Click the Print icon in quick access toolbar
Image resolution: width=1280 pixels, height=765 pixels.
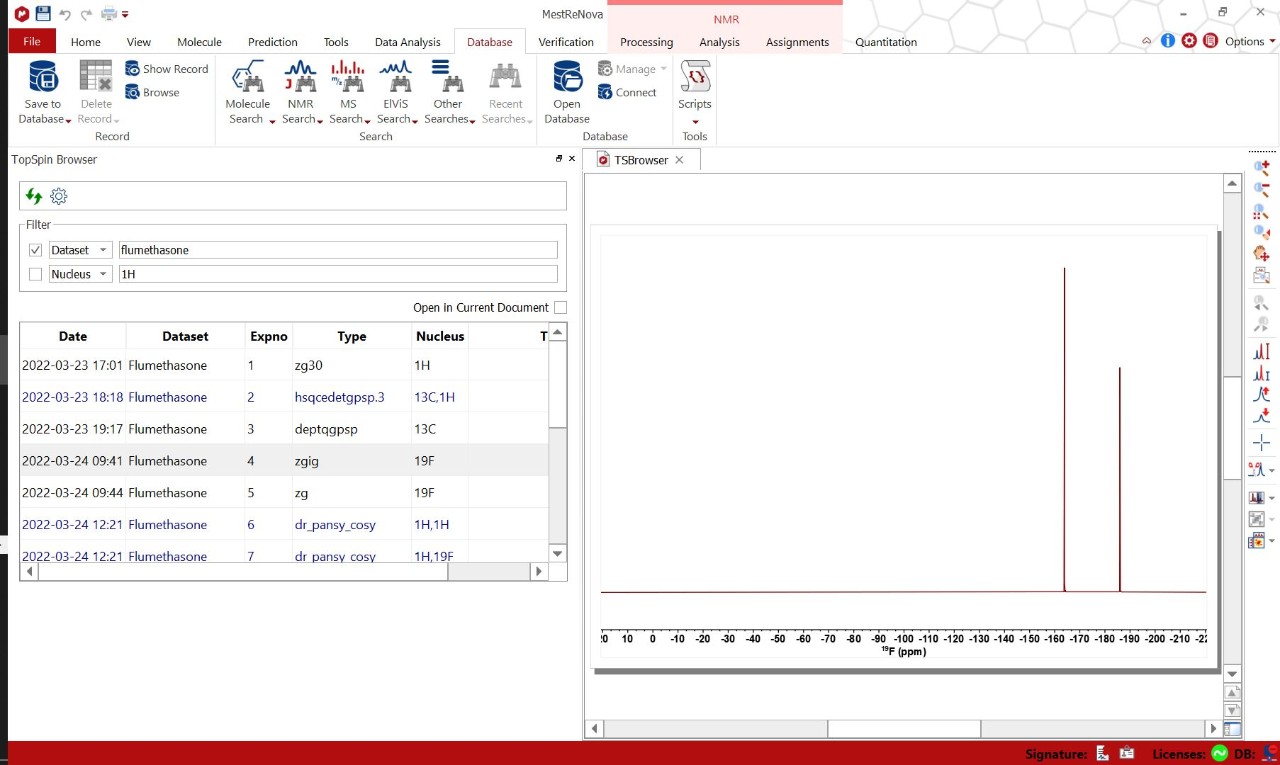(109, 14)
